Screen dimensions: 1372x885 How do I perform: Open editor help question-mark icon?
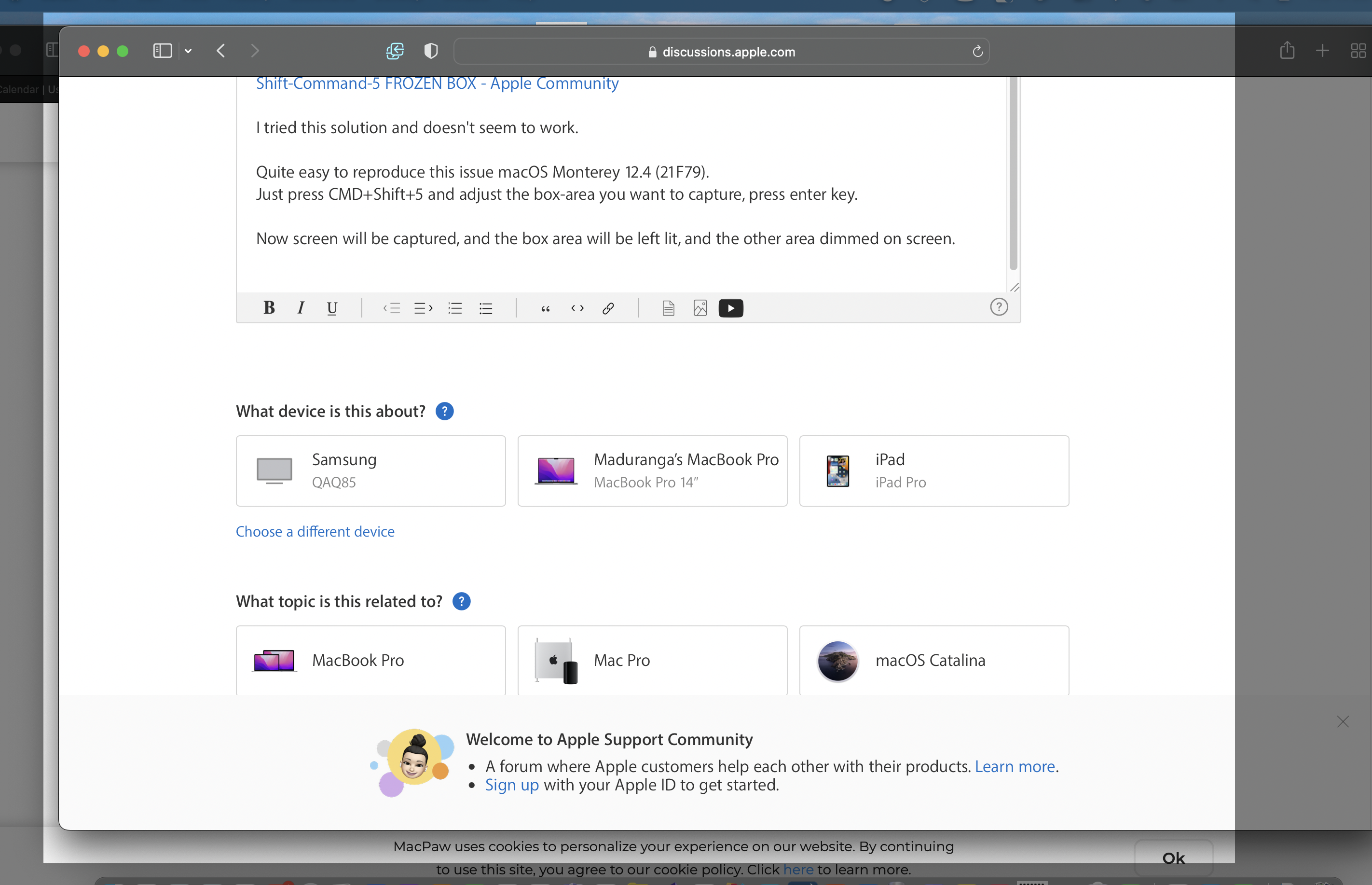point(999,307)
